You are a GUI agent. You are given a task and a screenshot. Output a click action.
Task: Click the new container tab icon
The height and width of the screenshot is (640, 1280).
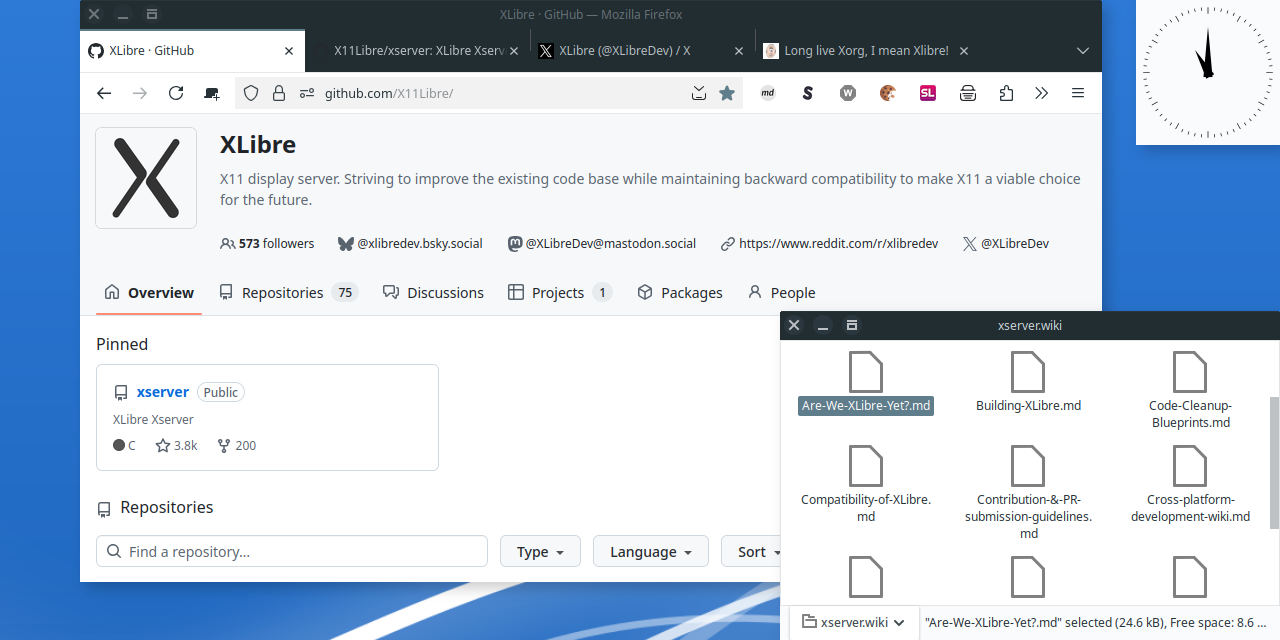point(212,93)
